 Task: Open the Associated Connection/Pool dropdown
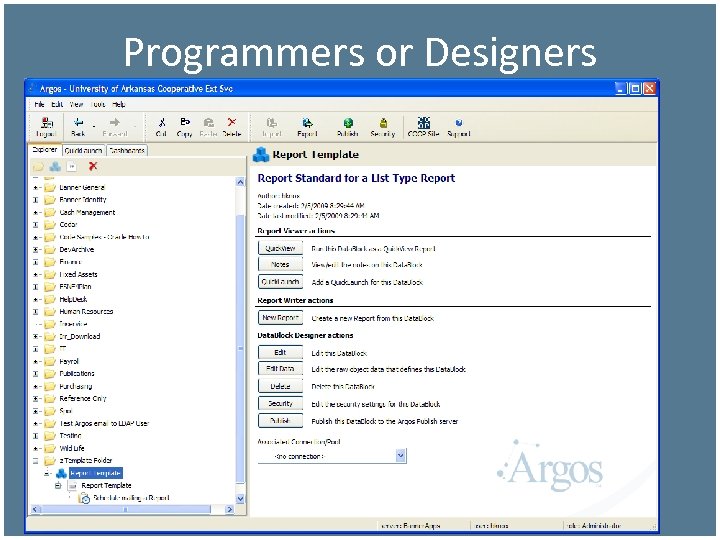coord(400,456)
